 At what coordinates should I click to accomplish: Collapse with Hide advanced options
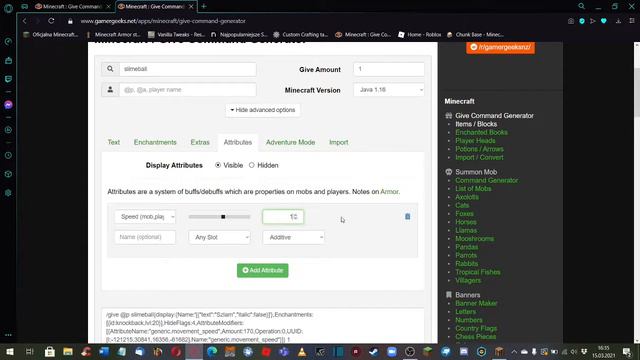[262, 110]
